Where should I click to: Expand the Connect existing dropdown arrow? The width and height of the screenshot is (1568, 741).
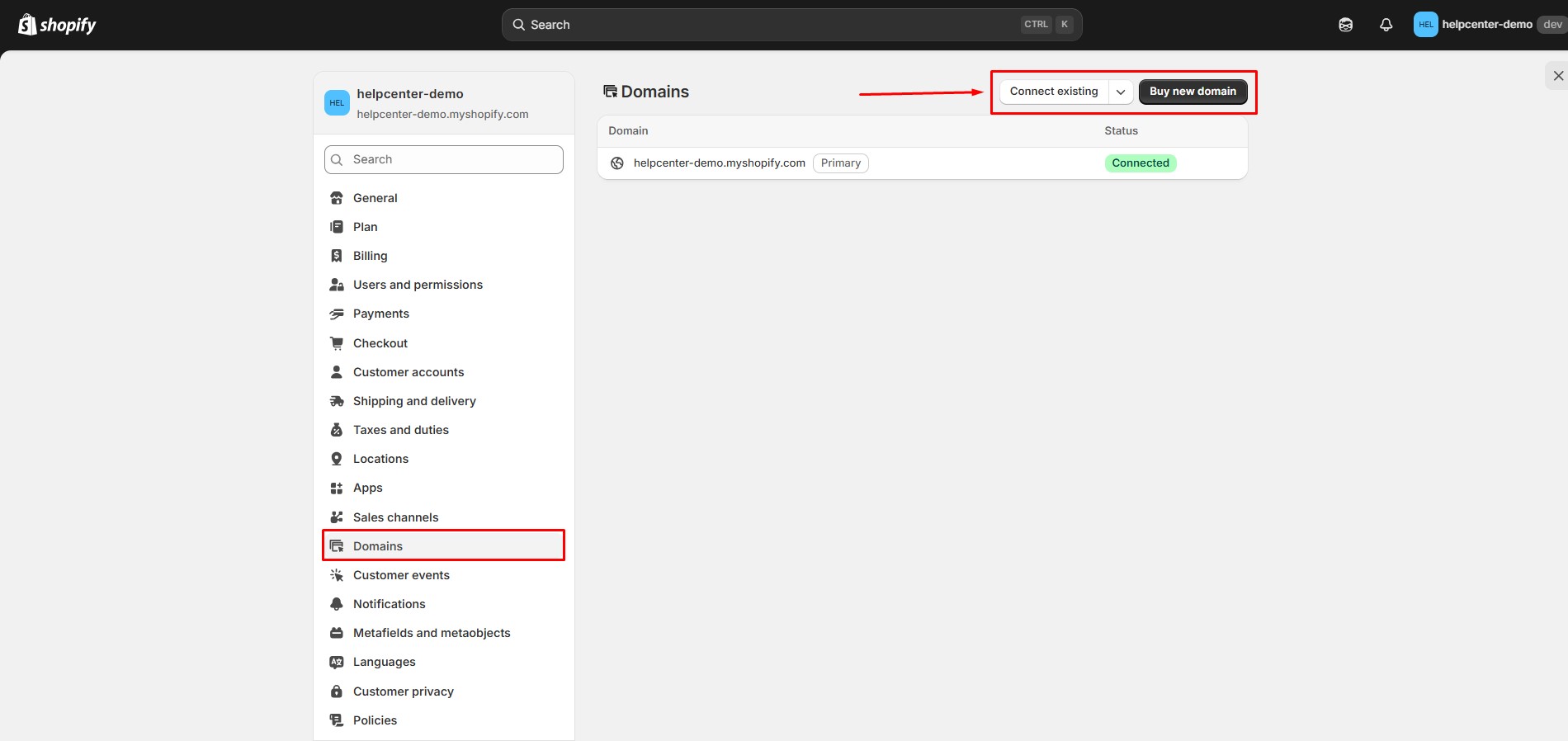point(1120,92)
